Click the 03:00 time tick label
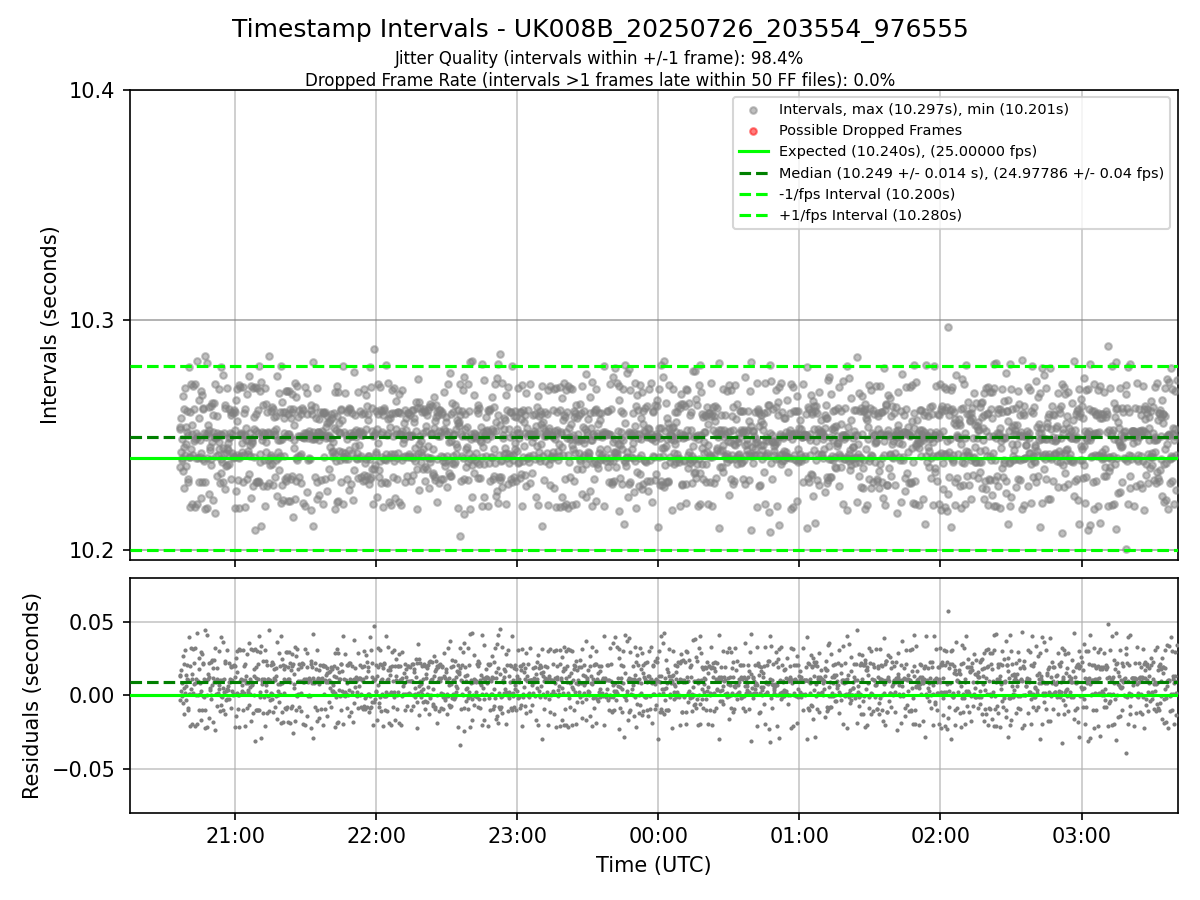The width and height of the screenshot is (1200, 900). 1081,834
